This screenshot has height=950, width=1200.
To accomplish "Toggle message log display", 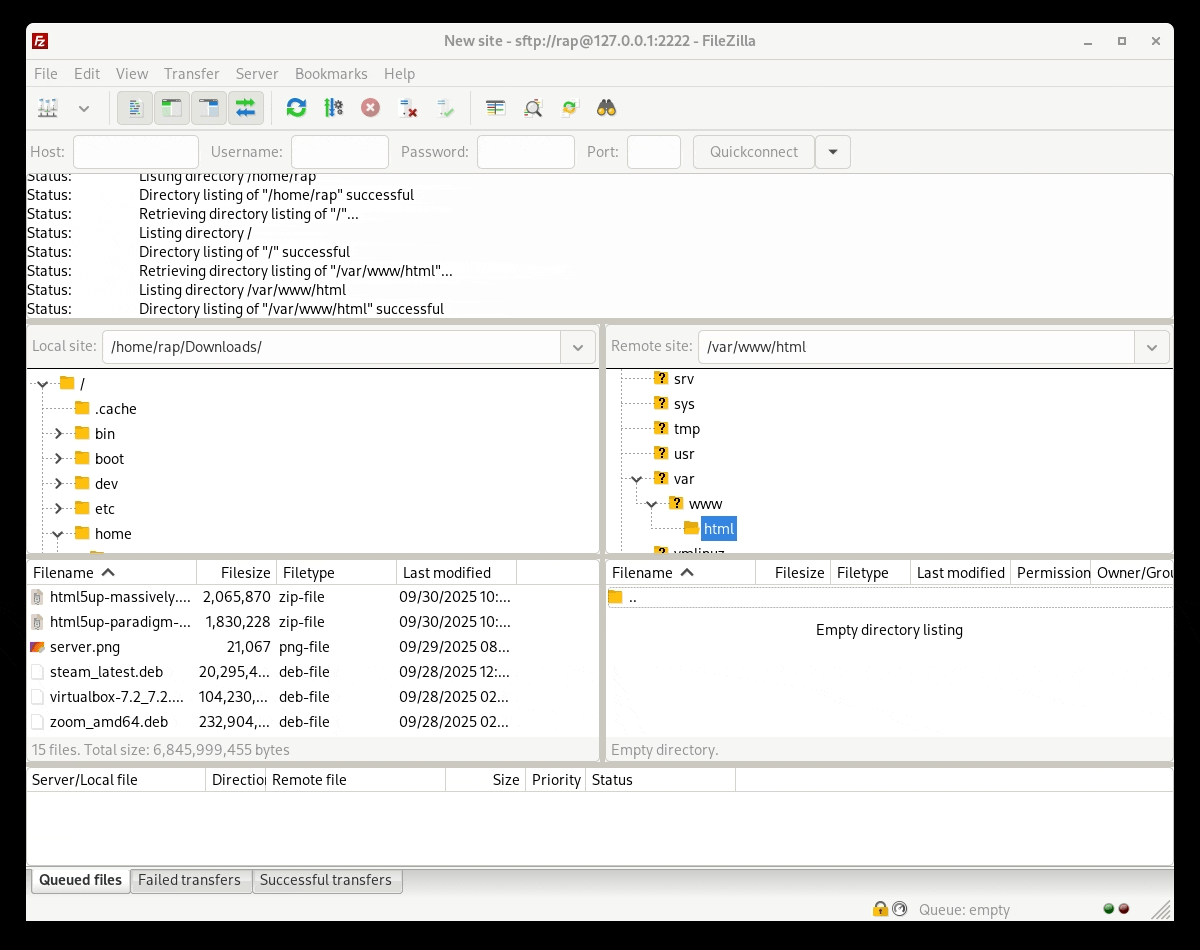I will (x=135, y=108).
